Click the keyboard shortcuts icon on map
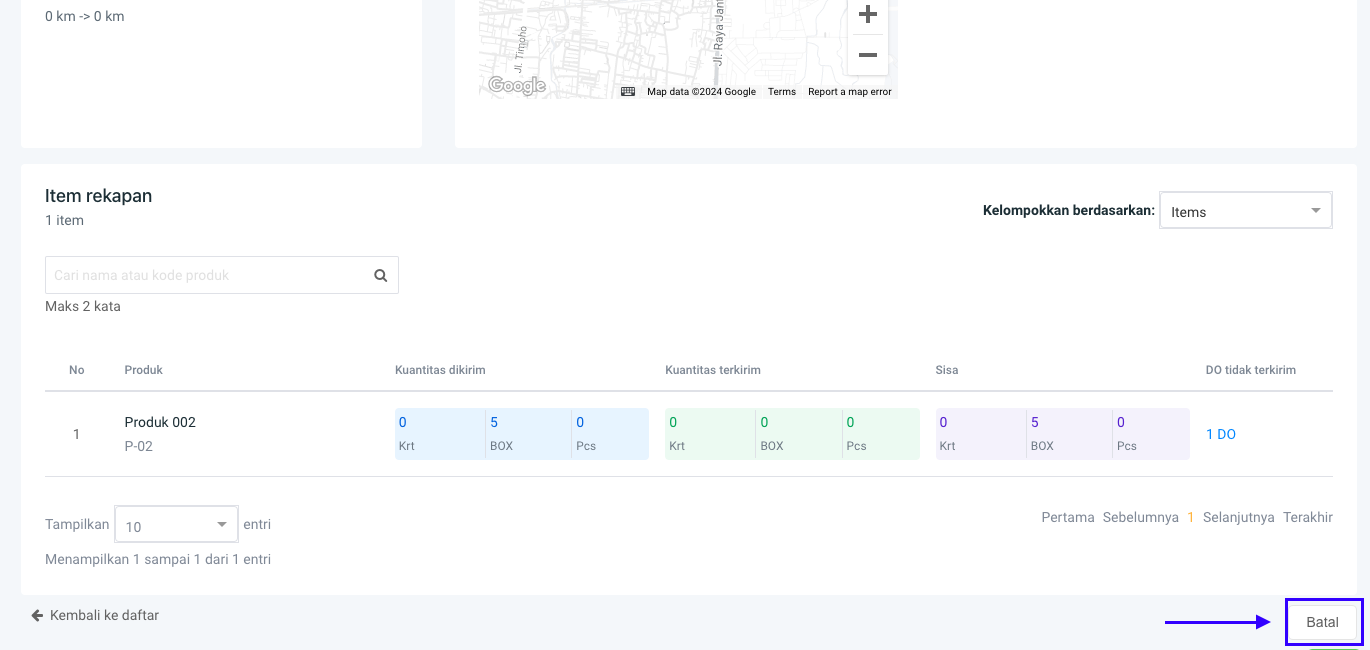Viewport: 1370px width, 650px height. tap(628, 91)
